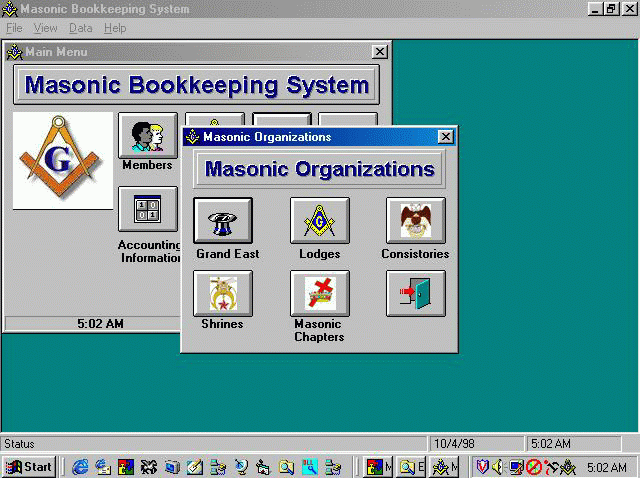Click the volume speaker icon in system tray

(x=497, y=467)
